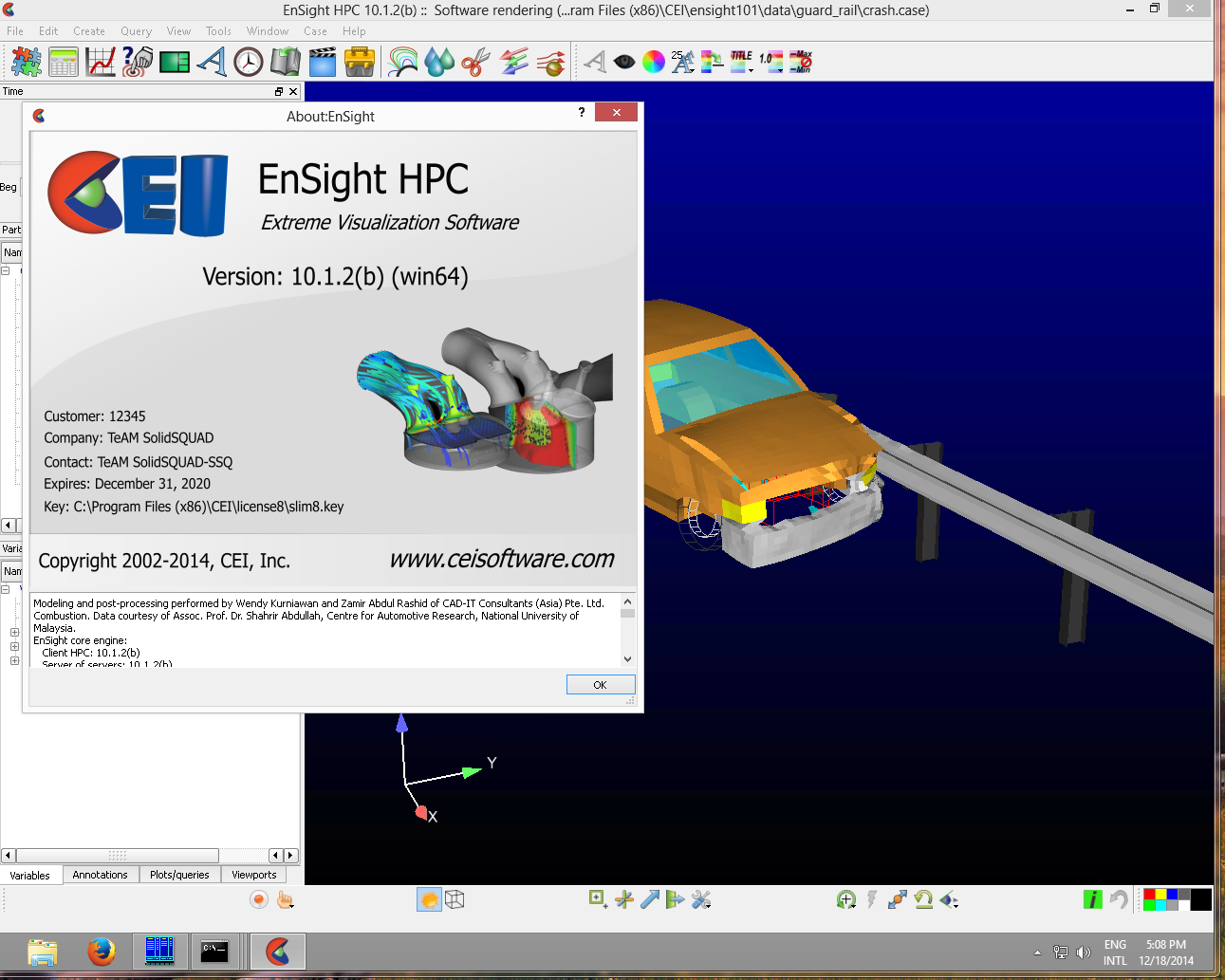
Task: Open the blue Annotations letter A icon
Action: point(212,63)
